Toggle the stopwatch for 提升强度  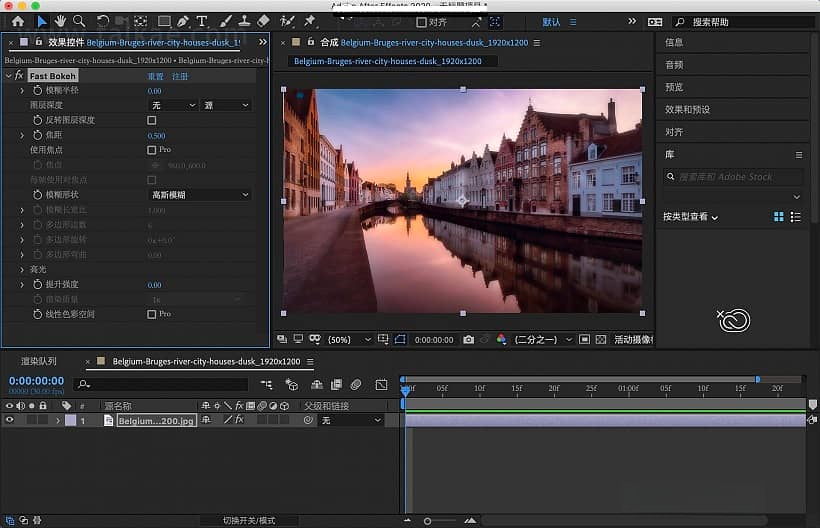point(37,284)
